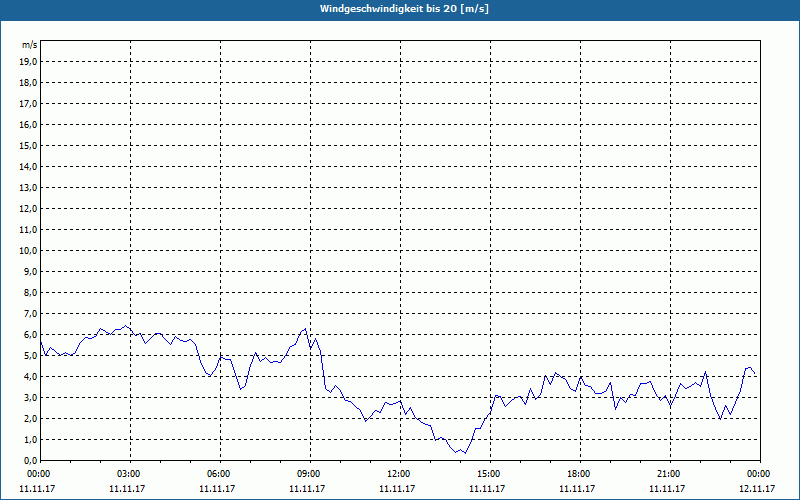Click the 12:00 time axis label
Screen dimensions: 800x500
[401, 474]
